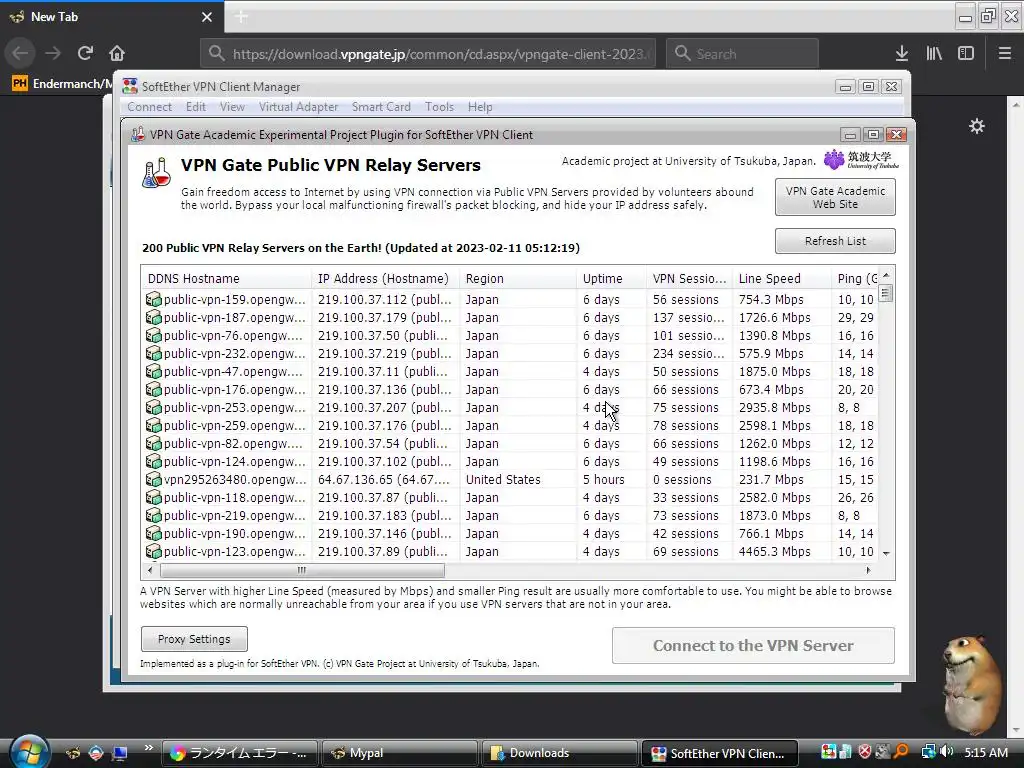
Task: Expand the quick launch overflow chevron
Action: click(148, 748)
